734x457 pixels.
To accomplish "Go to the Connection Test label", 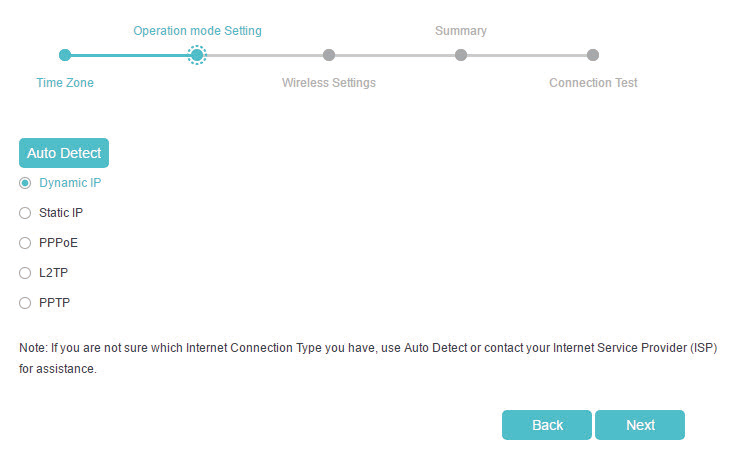I will 593,83.
